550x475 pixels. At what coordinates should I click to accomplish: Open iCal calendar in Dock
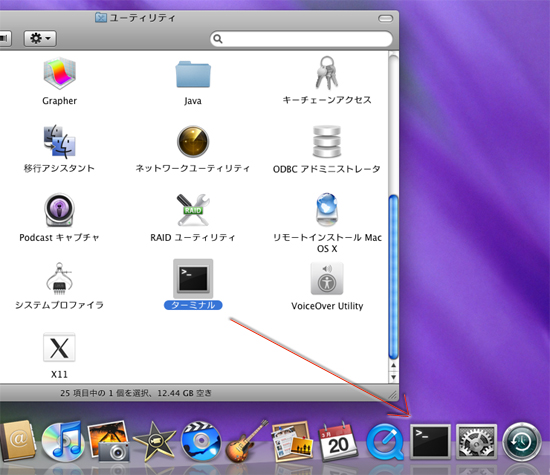337,442
